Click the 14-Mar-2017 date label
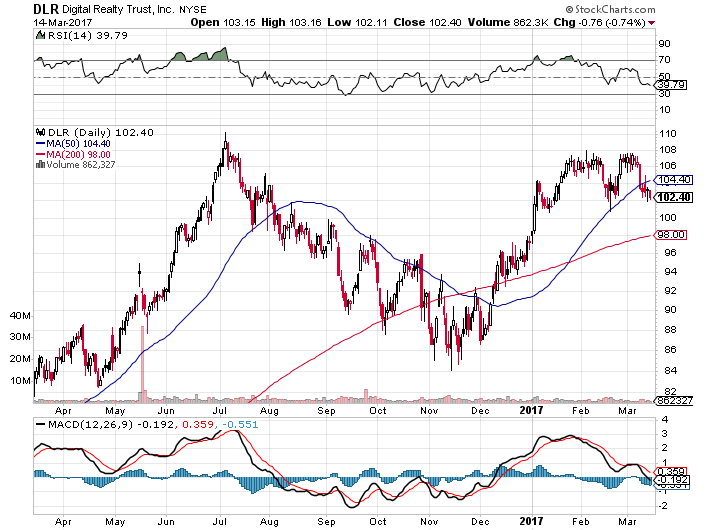Viewport: 707px width, 530px height. pos(63,23)
